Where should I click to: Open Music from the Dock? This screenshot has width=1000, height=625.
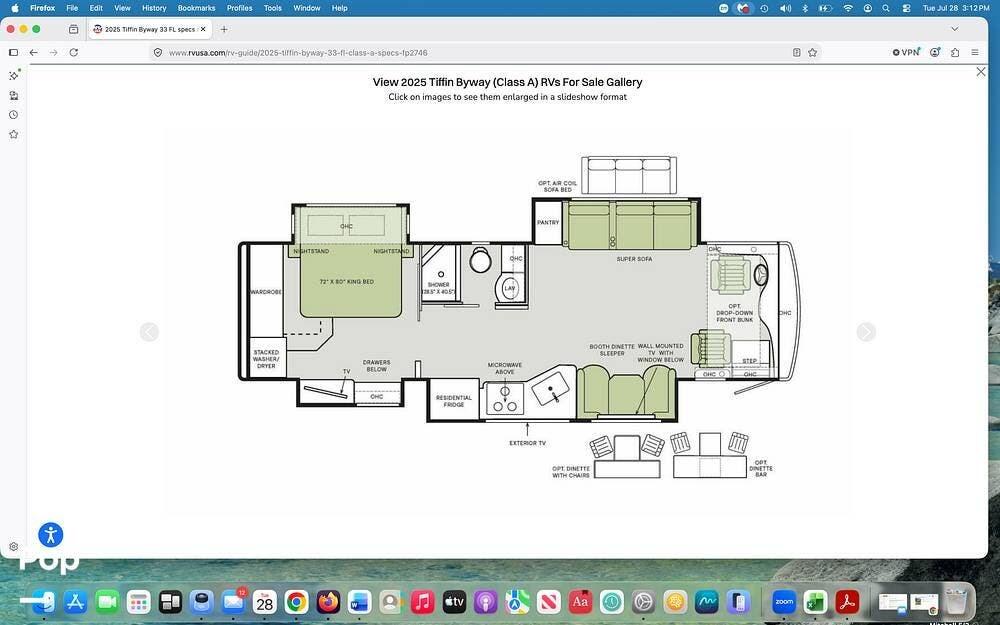pos(422,602)
